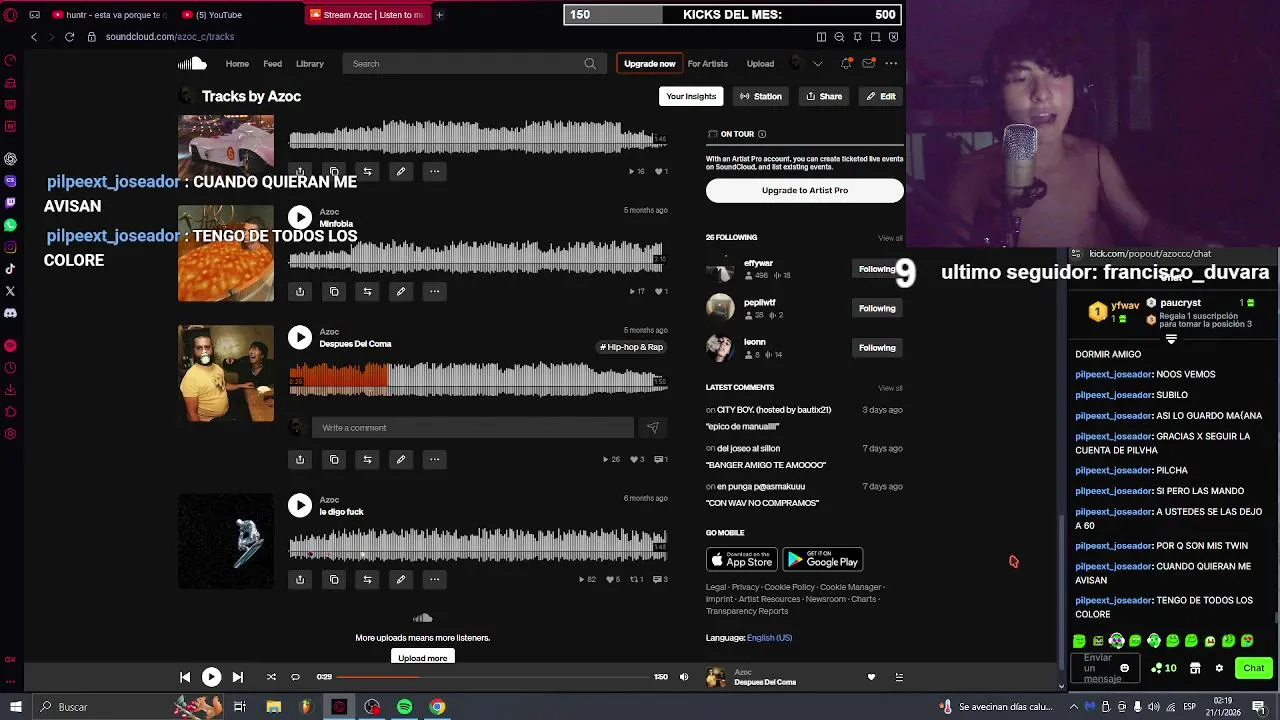
Task: Click the search magnifier icon
Action: click(590, 64)
